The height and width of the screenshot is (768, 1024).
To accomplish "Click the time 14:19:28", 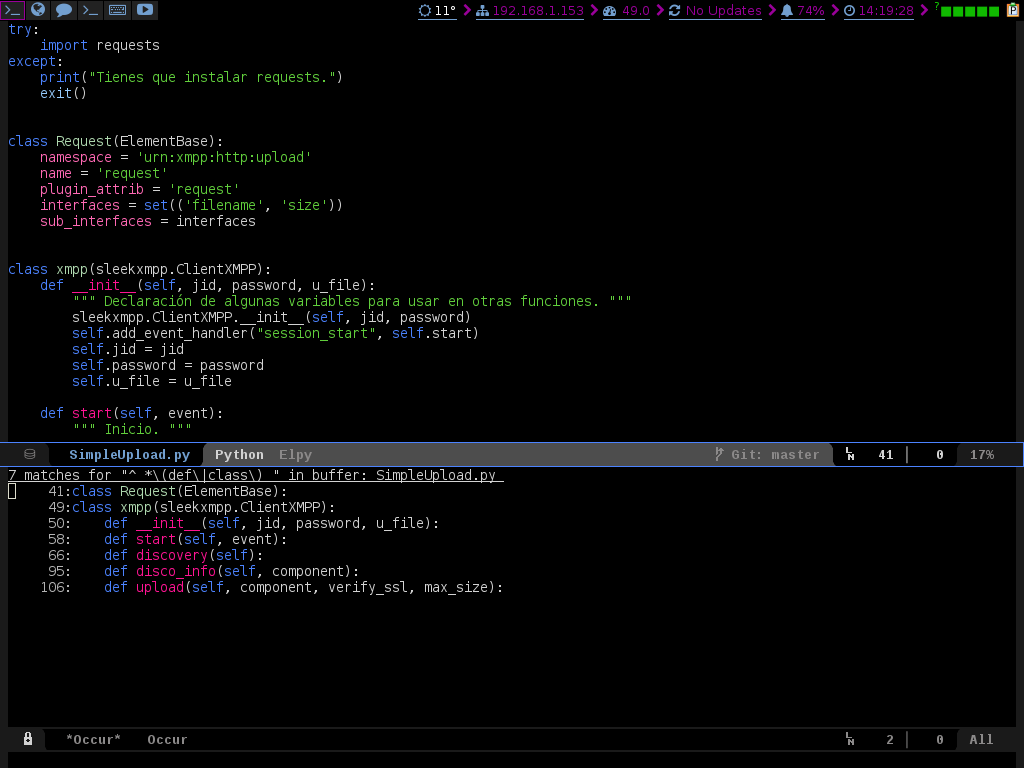I will coord(886,10).
